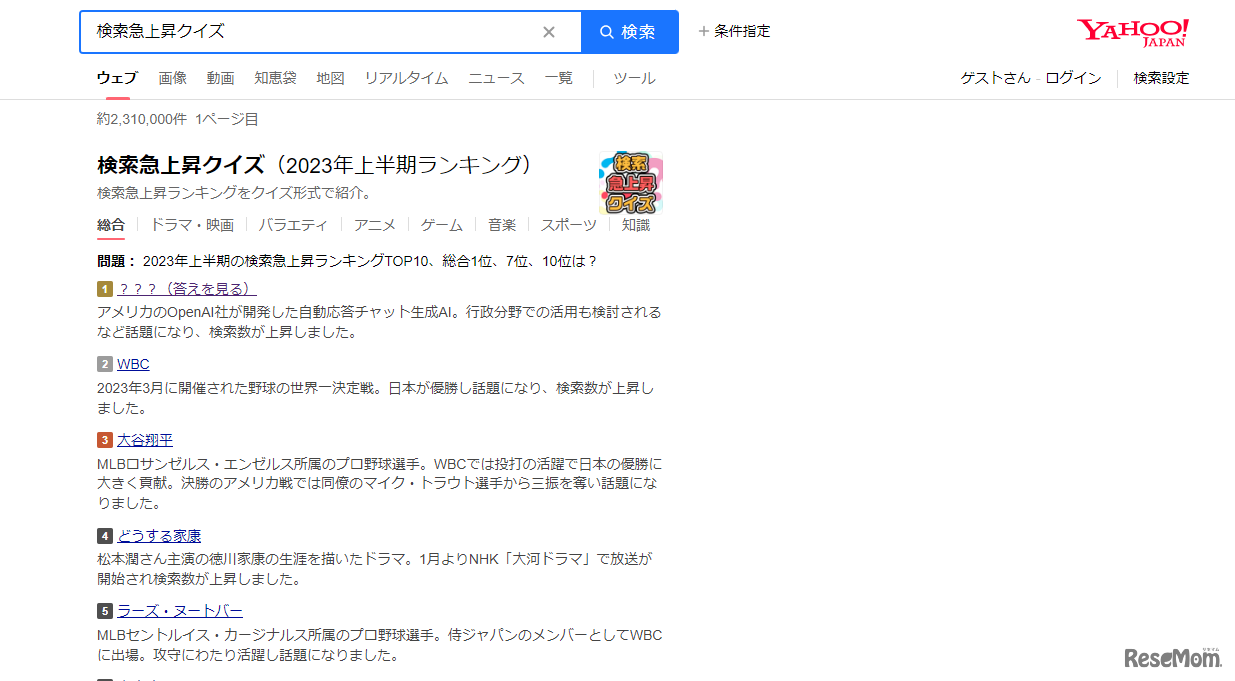Open 検索設定 search settings
The height and width of the screenshot is (681, 1235).
click(1160, 77)
